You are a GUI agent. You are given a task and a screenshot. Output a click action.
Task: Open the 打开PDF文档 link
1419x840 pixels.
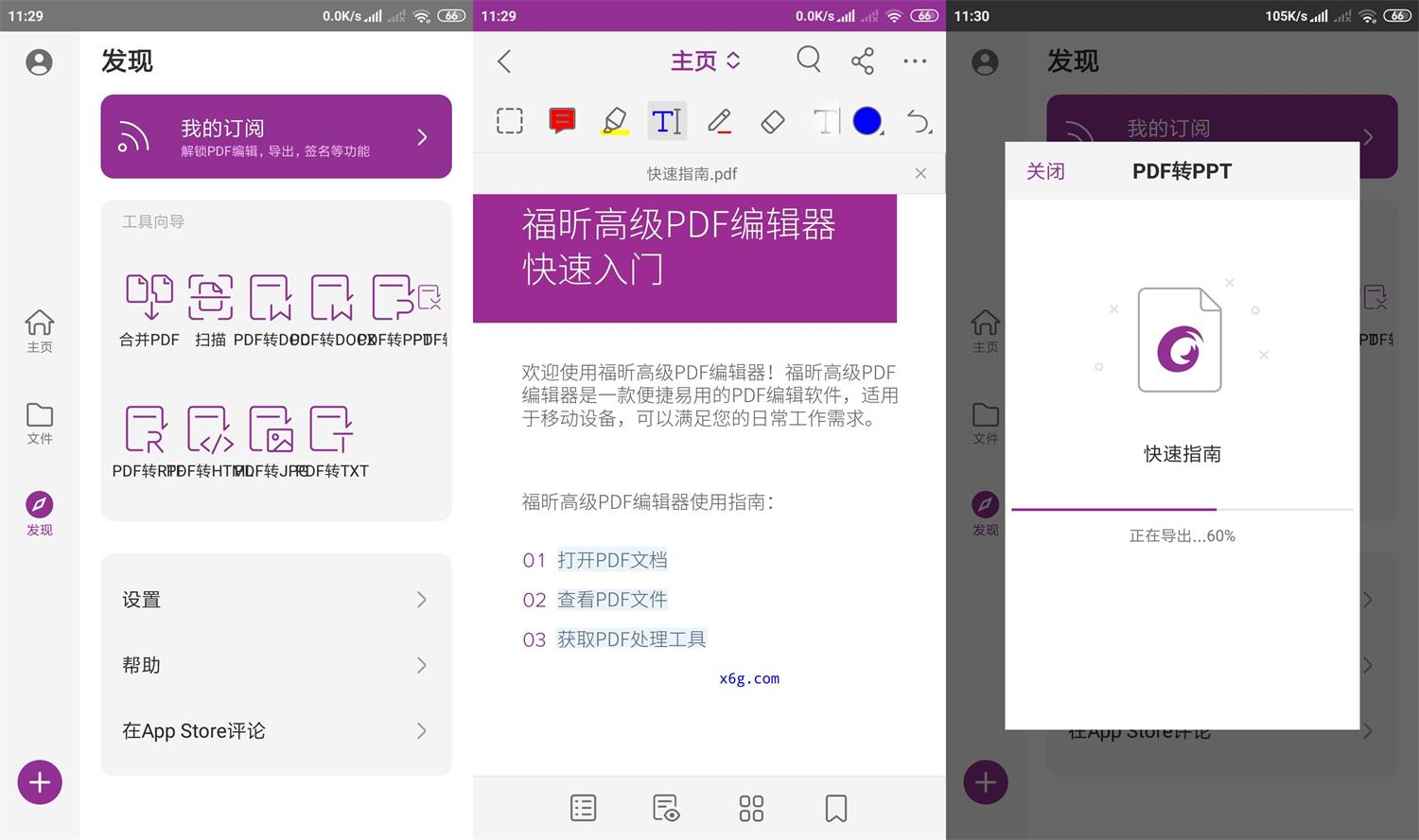tap(612, 559)
